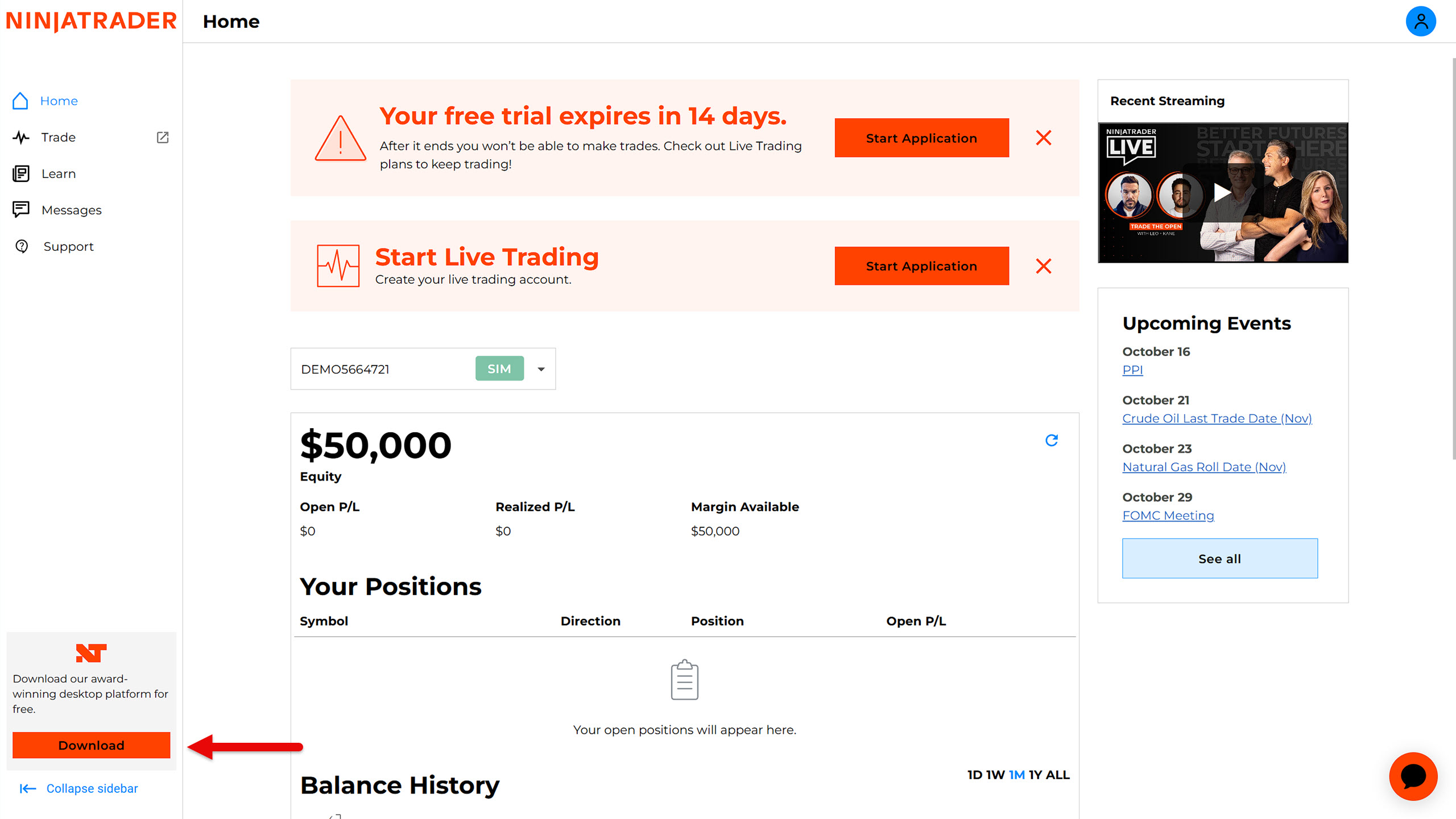The image size is (1456, 819).
Task: Open the FOMC Meeting event link
Action: (x=1168, y=515)
